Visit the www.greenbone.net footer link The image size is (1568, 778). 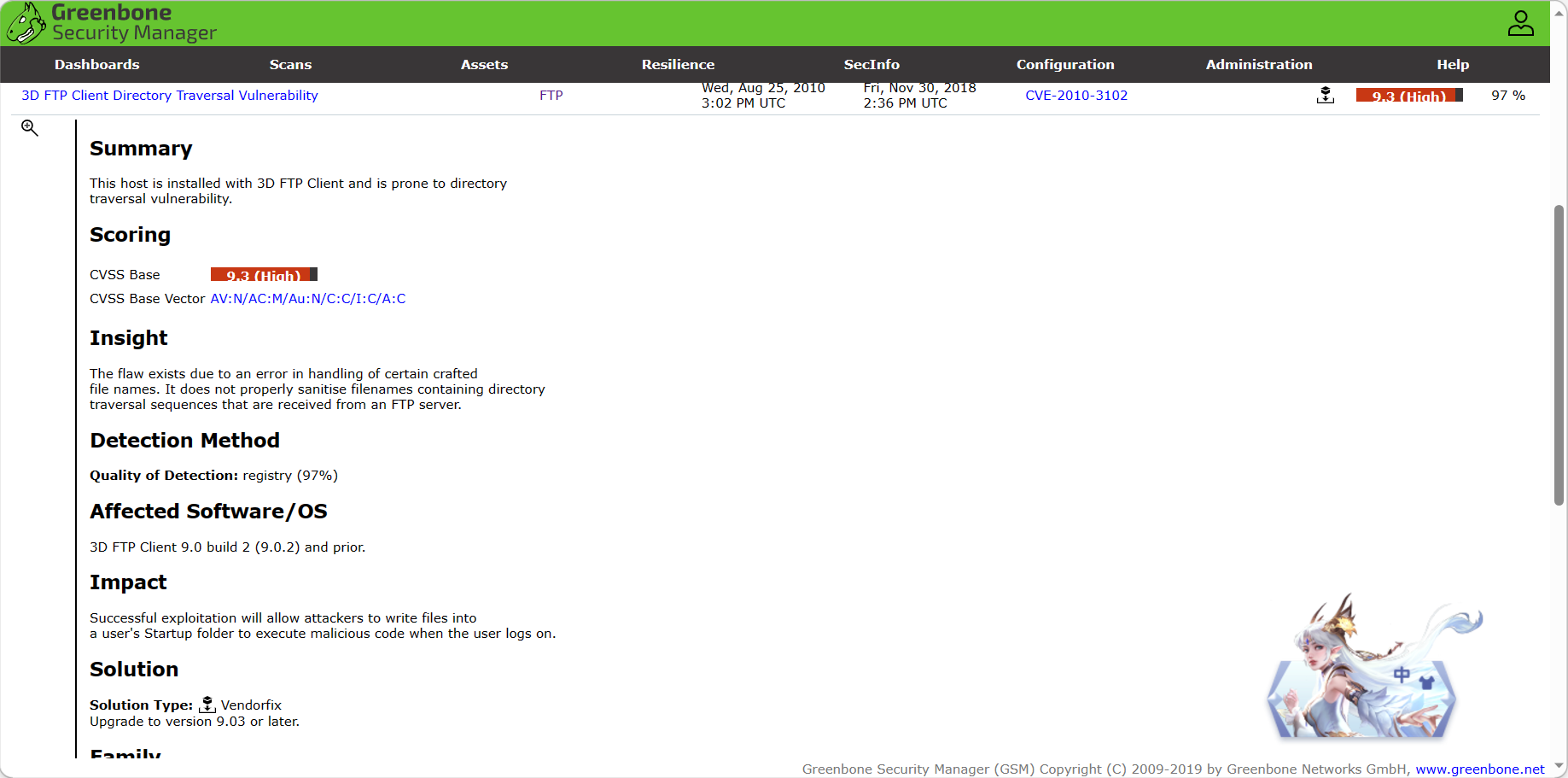click(1480, 769)
